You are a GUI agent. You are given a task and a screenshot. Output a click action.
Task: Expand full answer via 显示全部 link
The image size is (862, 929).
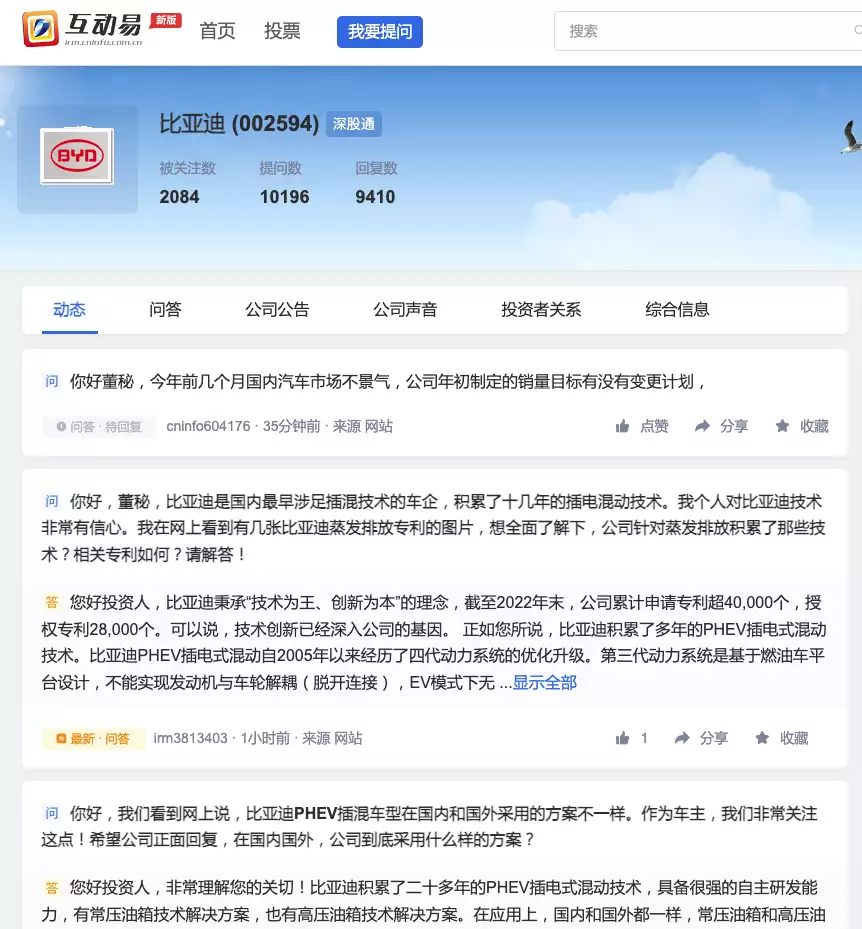tap(545, 683)
